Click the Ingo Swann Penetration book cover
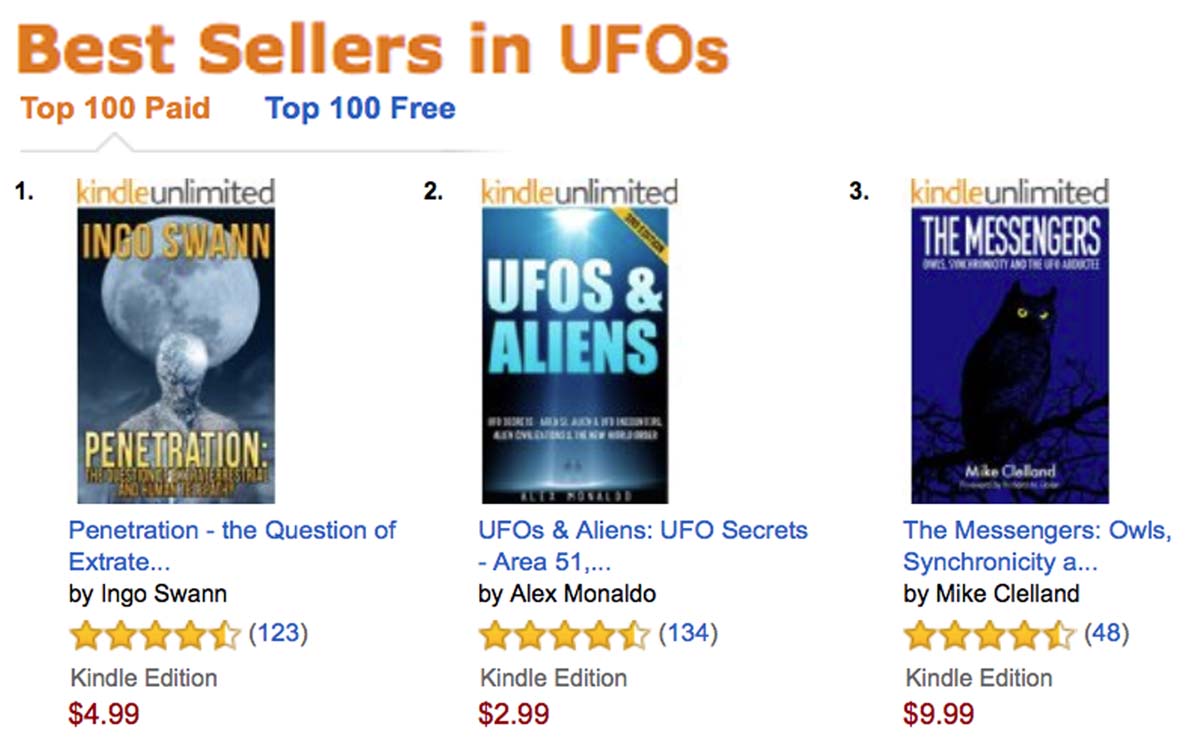This screenshot has height=747, width=1200. [176, 355]
